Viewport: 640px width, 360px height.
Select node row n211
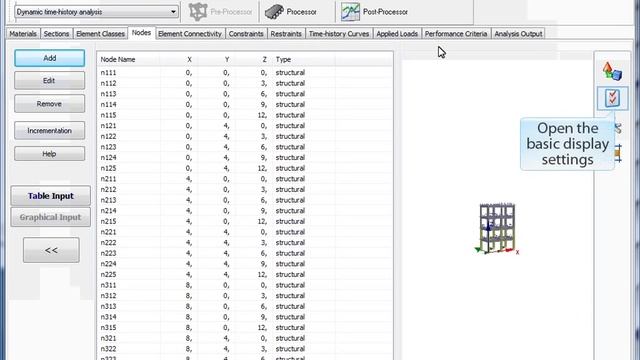click(x=245, y=179)
